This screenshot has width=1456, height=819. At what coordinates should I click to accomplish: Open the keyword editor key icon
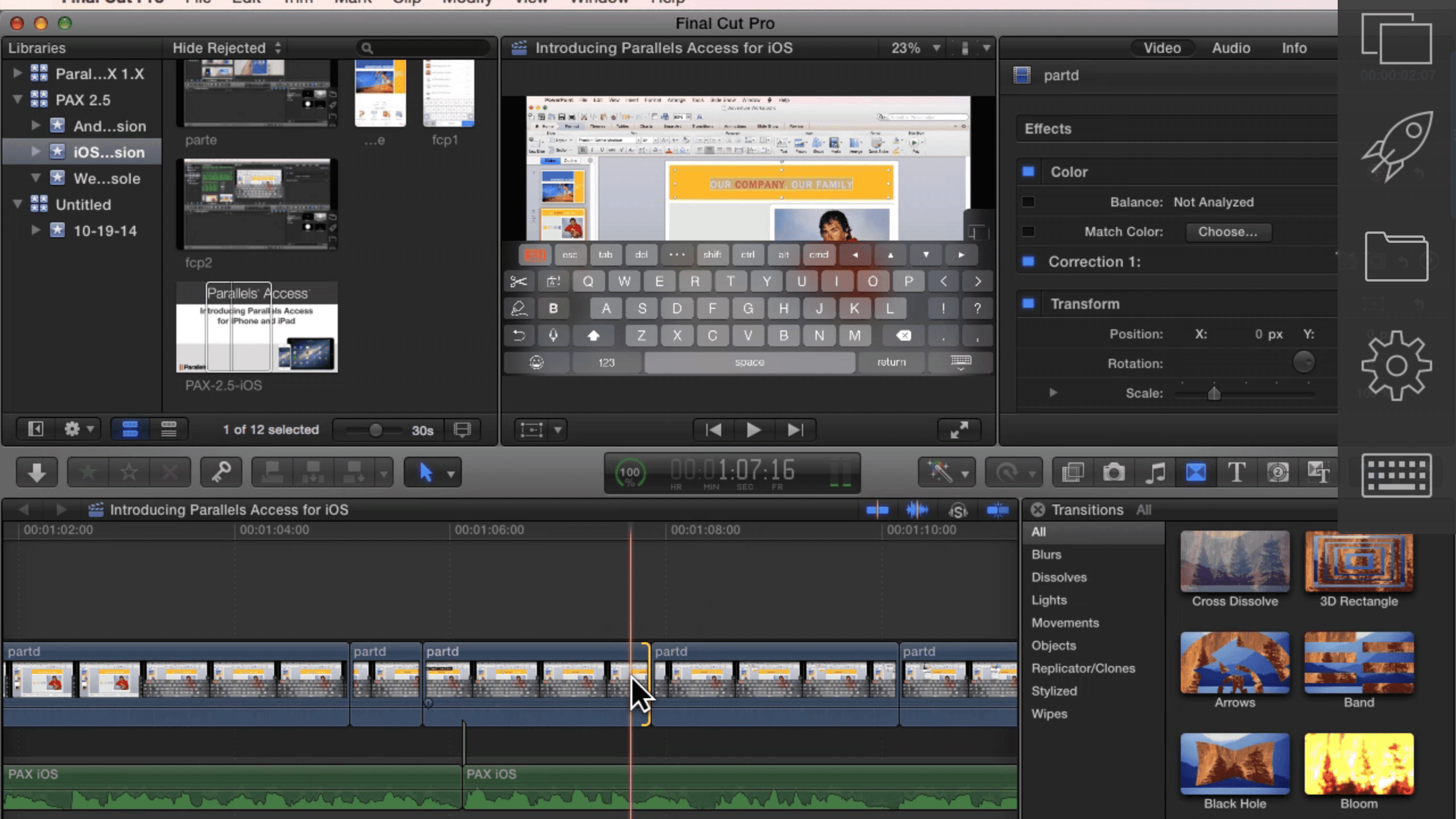click(221, 472)
